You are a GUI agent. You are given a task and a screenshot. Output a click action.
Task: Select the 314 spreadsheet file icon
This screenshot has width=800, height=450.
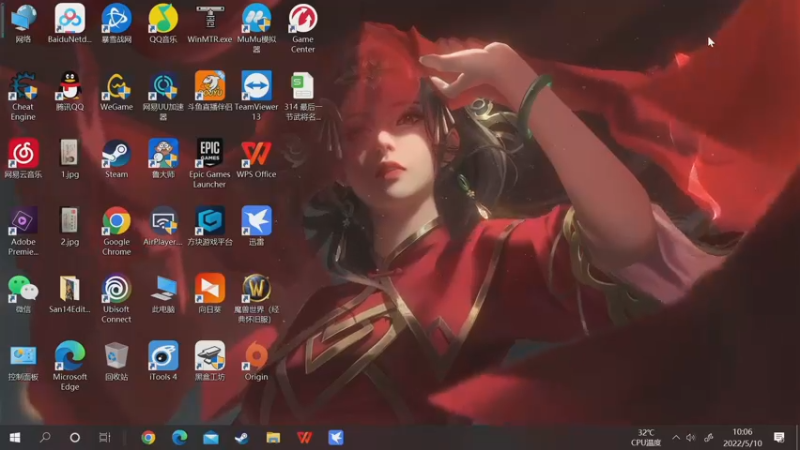pyautogui.click(x=303, y=96)
